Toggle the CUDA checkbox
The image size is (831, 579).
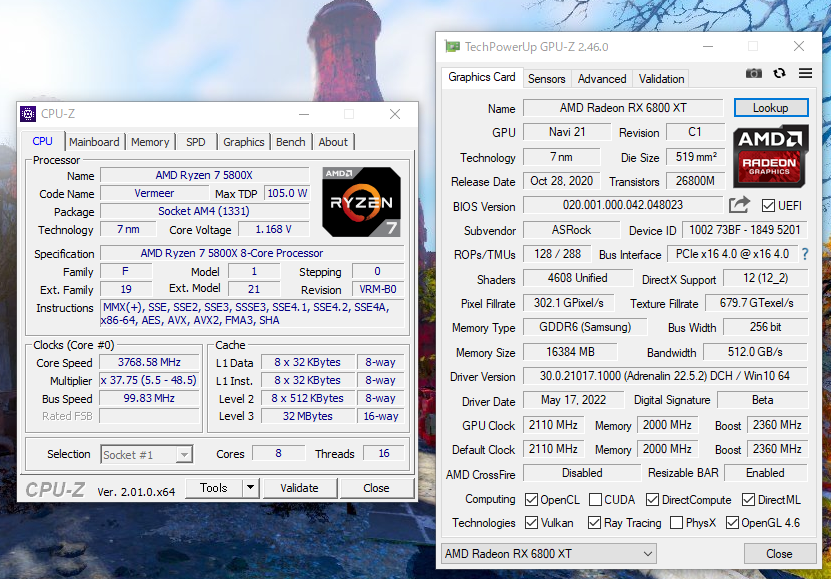point(595,500)
